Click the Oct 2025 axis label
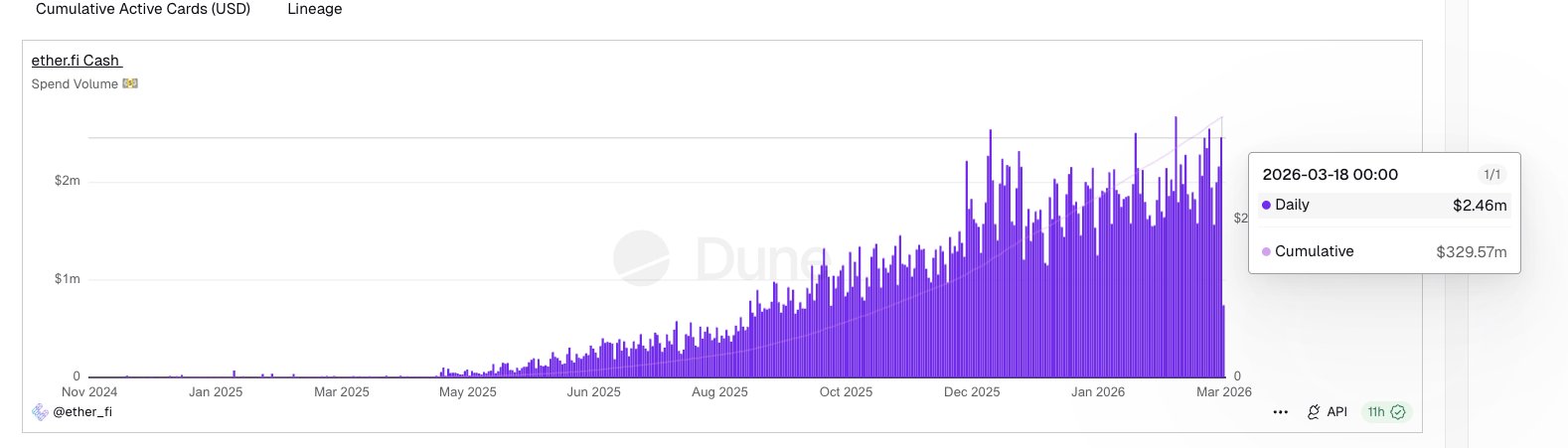The image size is (1568, 448). 846,392
